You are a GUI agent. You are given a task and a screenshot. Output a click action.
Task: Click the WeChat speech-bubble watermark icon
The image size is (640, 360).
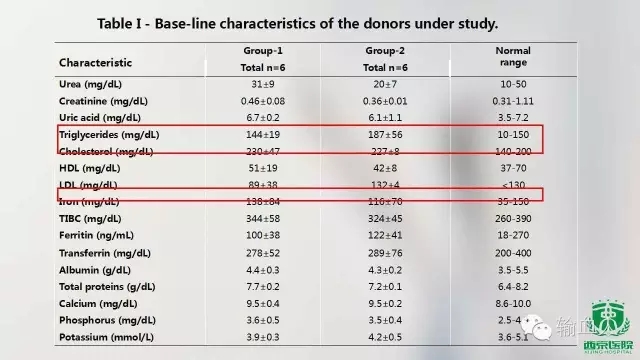click(536, 327)
